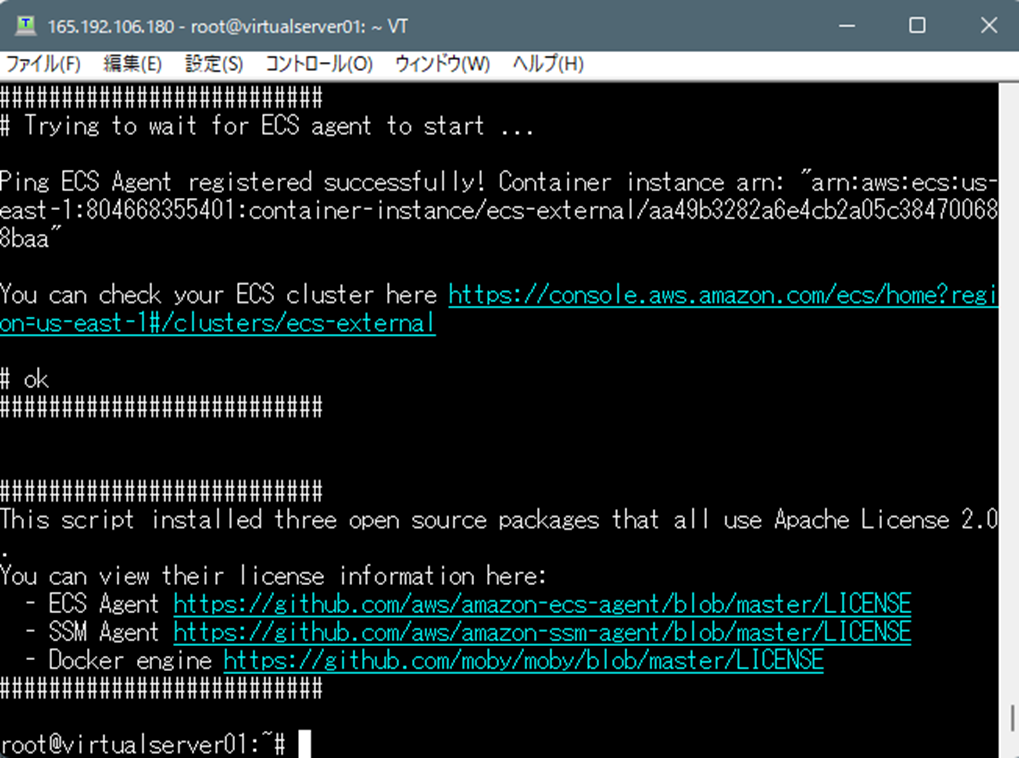Open the ECS Agent LICENSE GitHub link
Screen dimensions: 1019x758
pos(542,604)
